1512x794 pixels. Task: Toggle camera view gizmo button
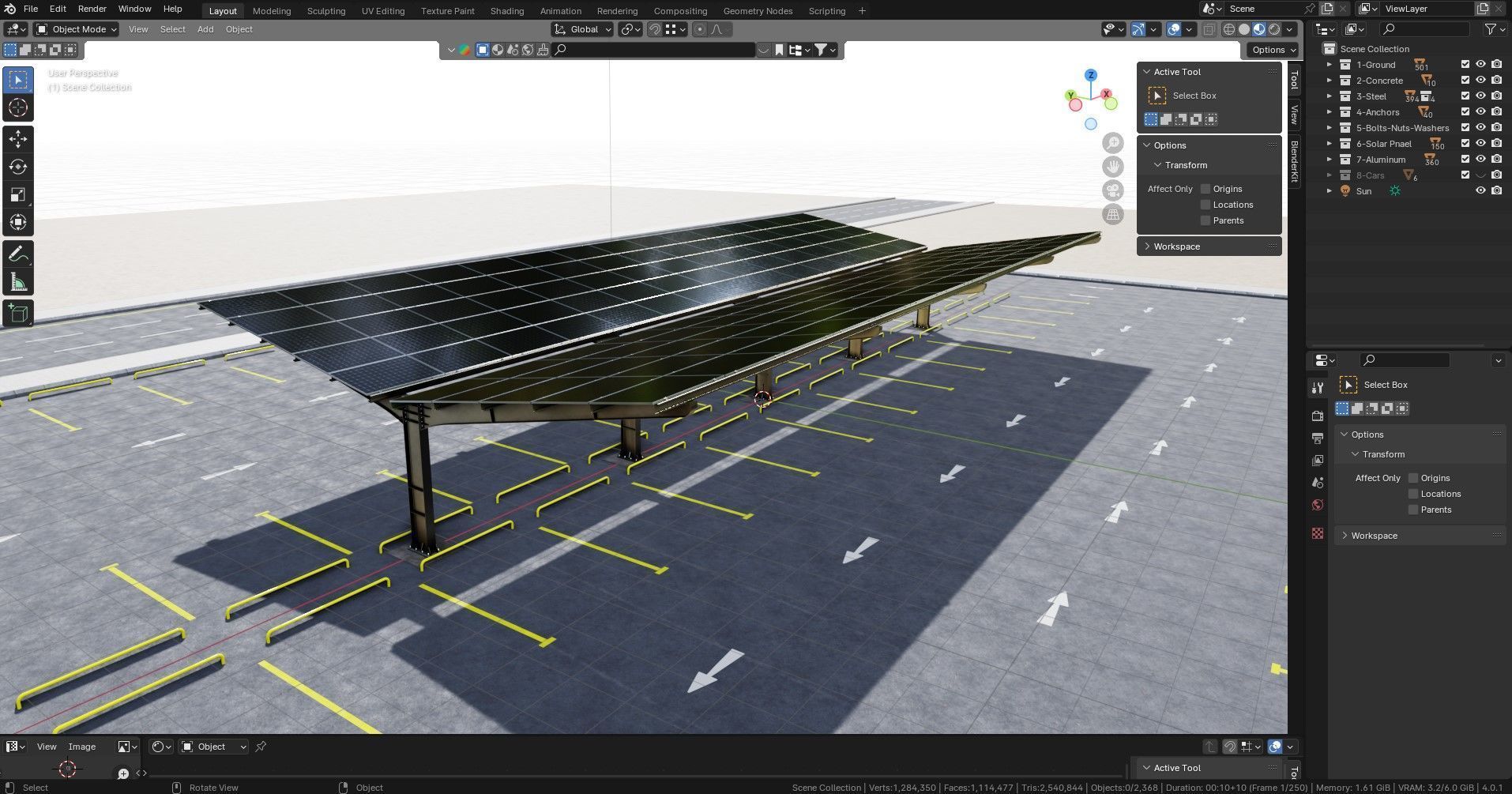pyautogui.click(x=1113, y=190)
